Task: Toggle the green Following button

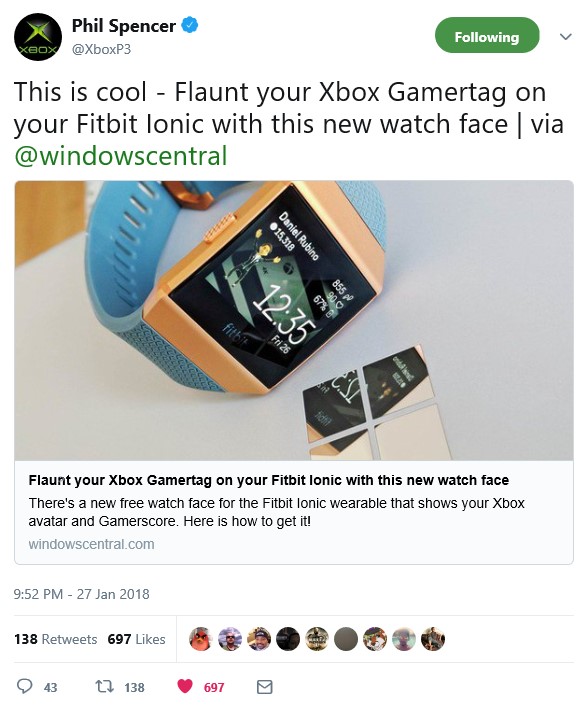Action: (487, 35)
